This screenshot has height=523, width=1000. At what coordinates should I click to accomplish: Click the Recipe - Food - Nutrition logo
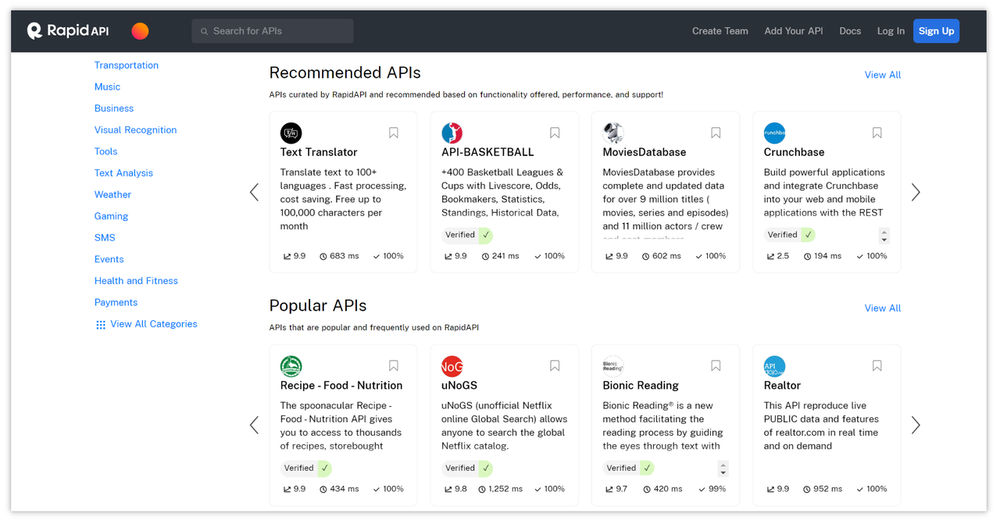(x=291, y=366)
